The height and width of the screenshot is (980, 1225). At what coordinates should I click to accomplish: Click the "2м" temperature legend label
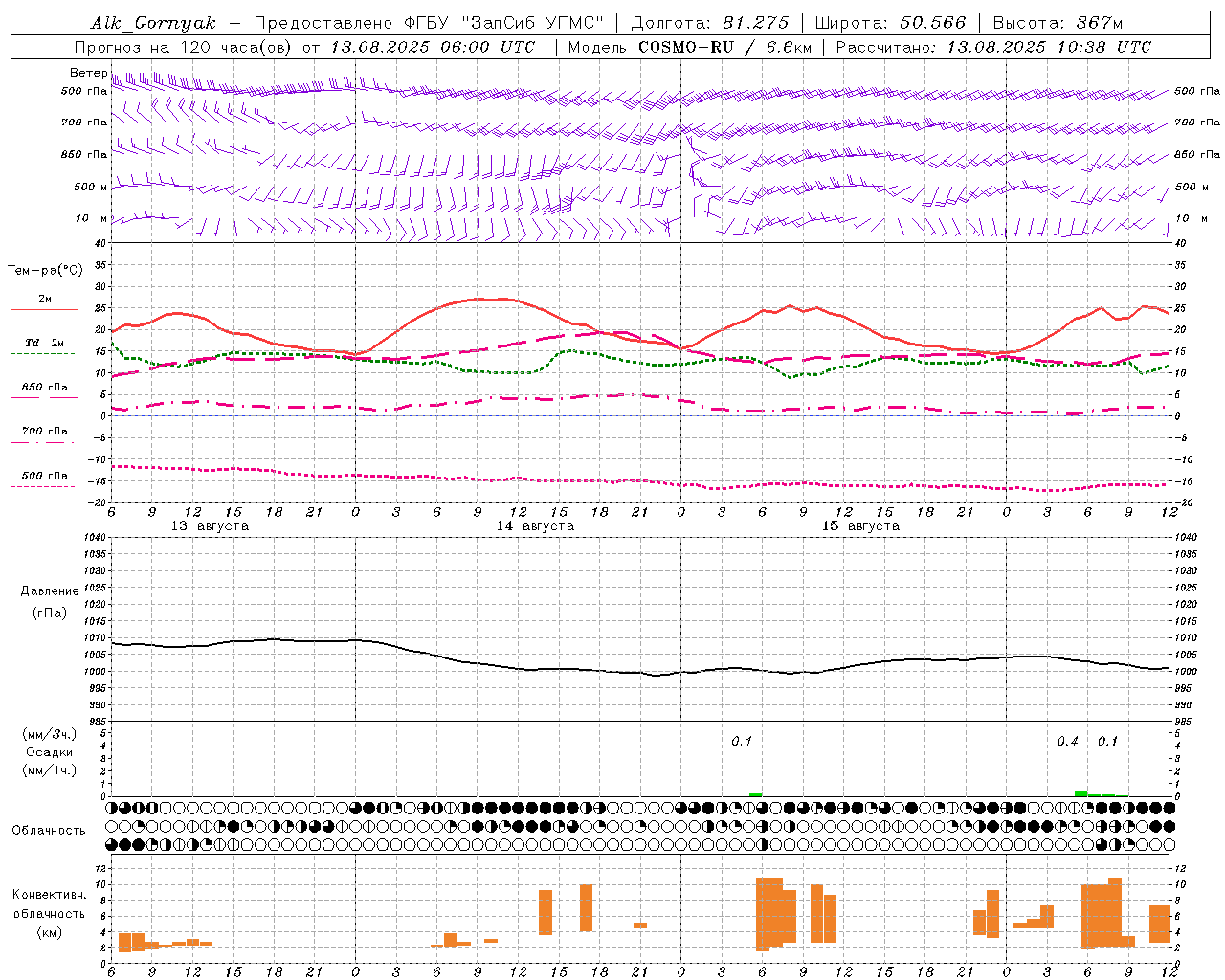coord(45,299)
